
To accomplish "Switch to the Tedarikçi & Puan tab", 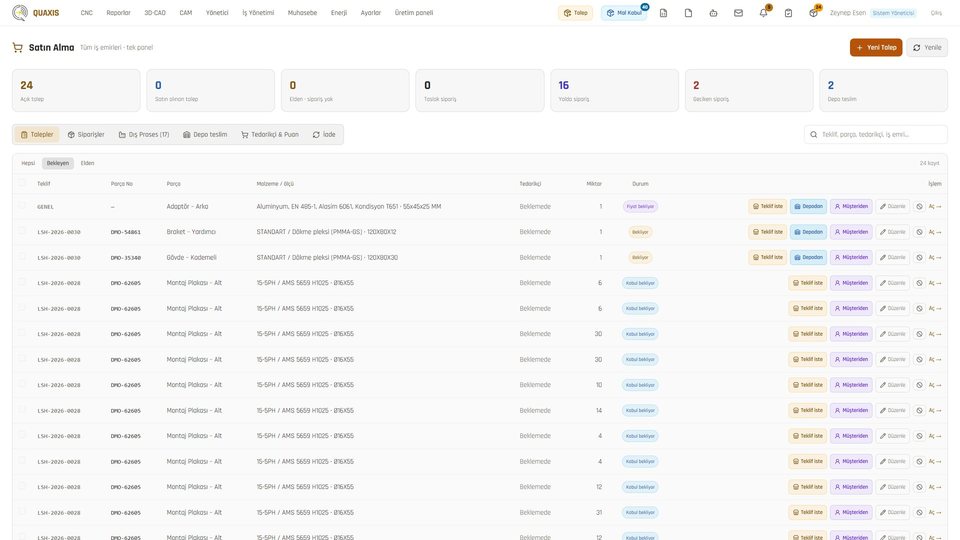I will click(x=270, y=135).
